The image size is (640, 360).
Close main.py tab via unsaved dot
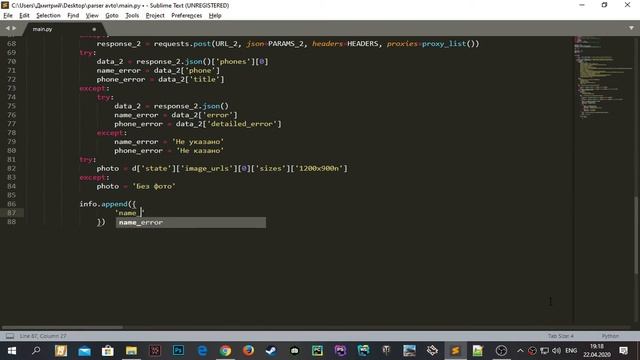94,29
